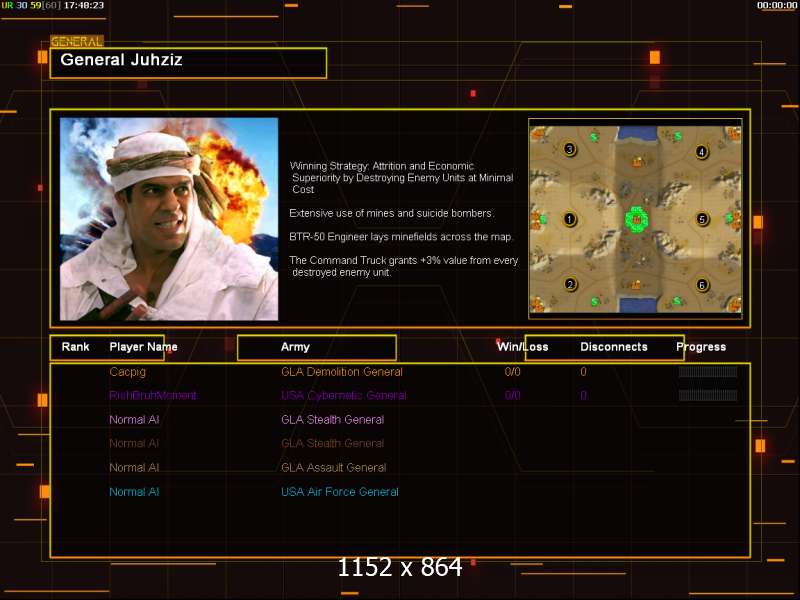The image size is (800, 600).
Task: Pick start position 4 on the minimap
Action: click(702, 152)
